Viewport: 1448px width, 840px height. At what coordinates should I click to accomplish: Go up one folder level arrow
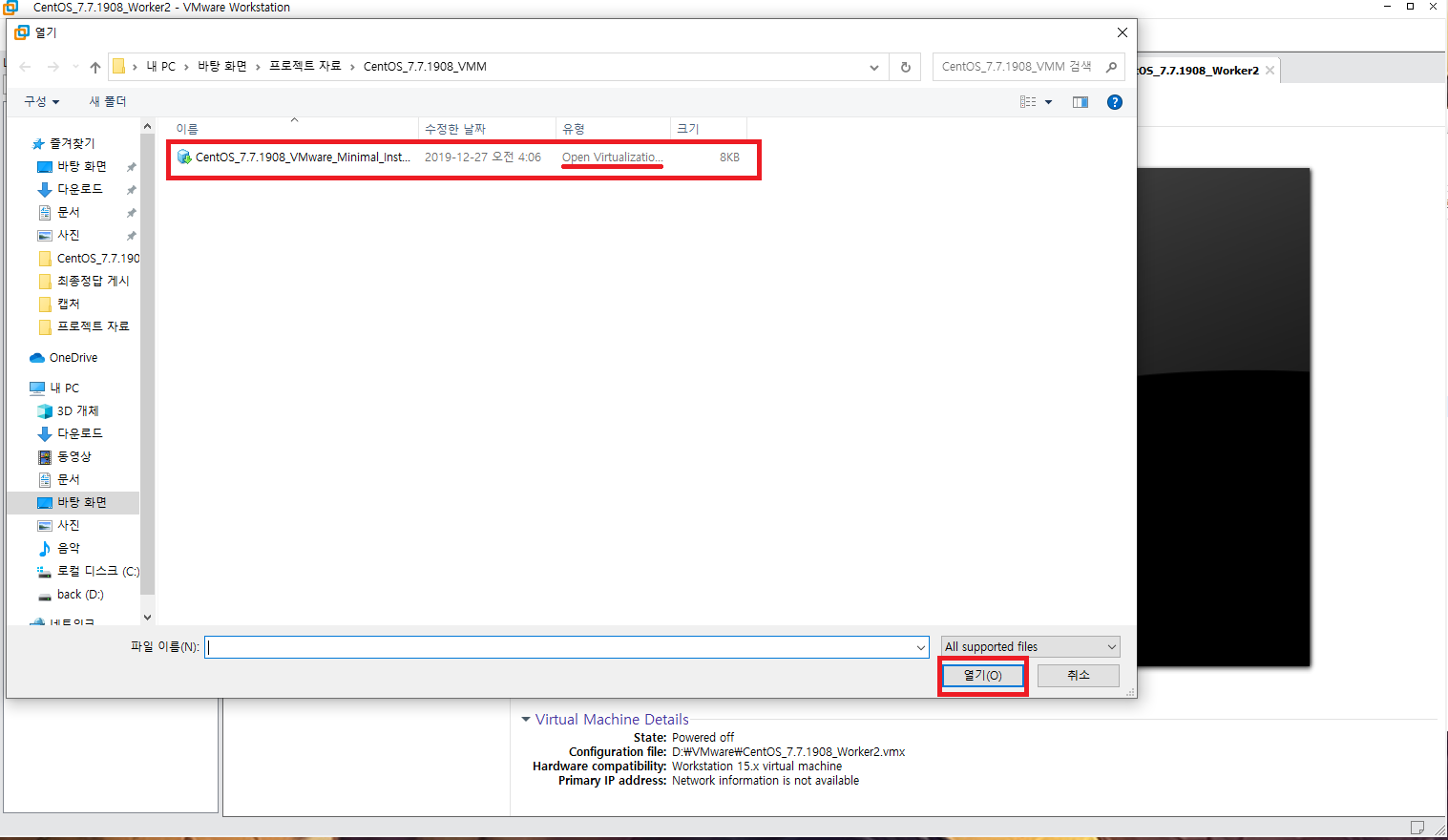pos(95,67)
